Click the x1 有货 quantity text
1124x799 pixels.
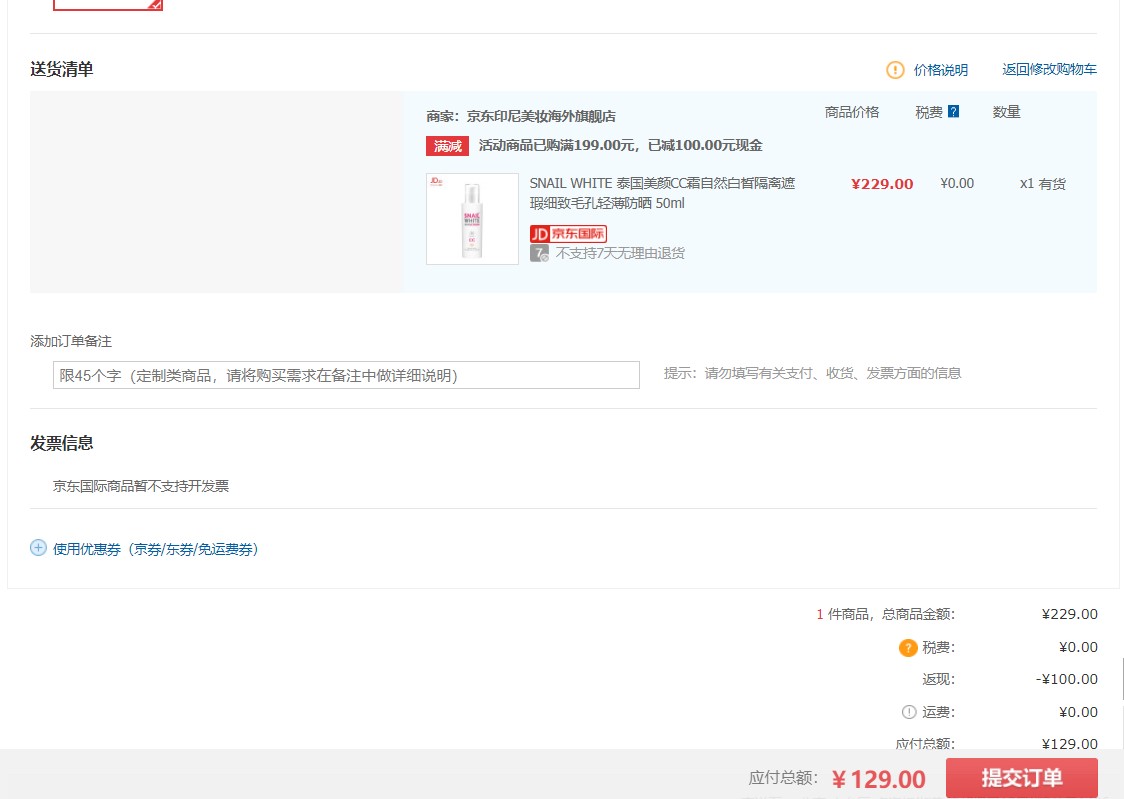(1042, 183)
